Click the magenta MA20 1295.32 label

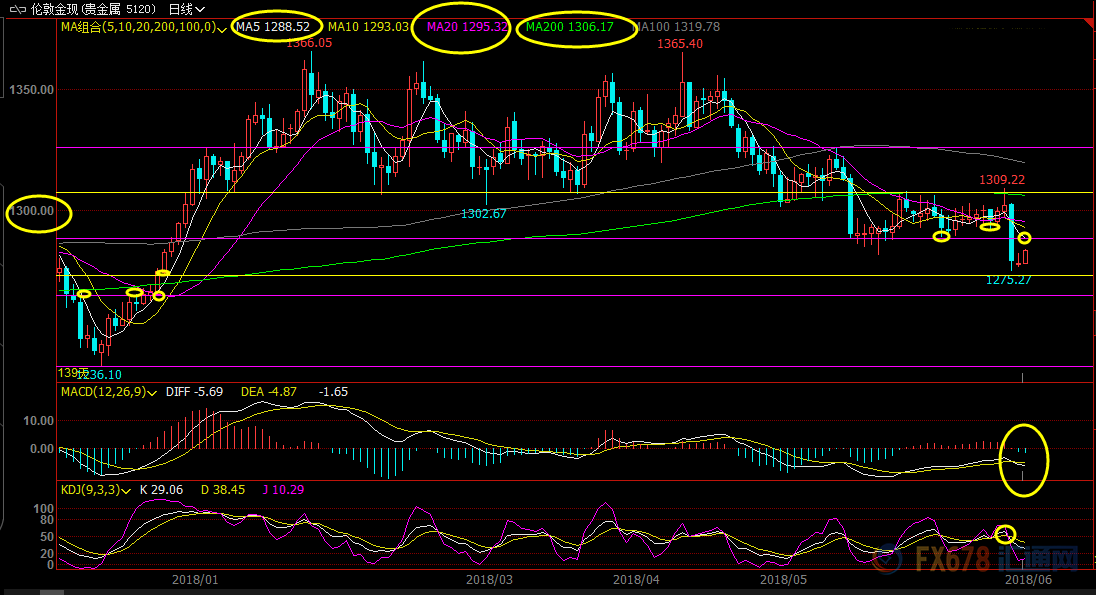pyautogui.click(x=468, y=27)
